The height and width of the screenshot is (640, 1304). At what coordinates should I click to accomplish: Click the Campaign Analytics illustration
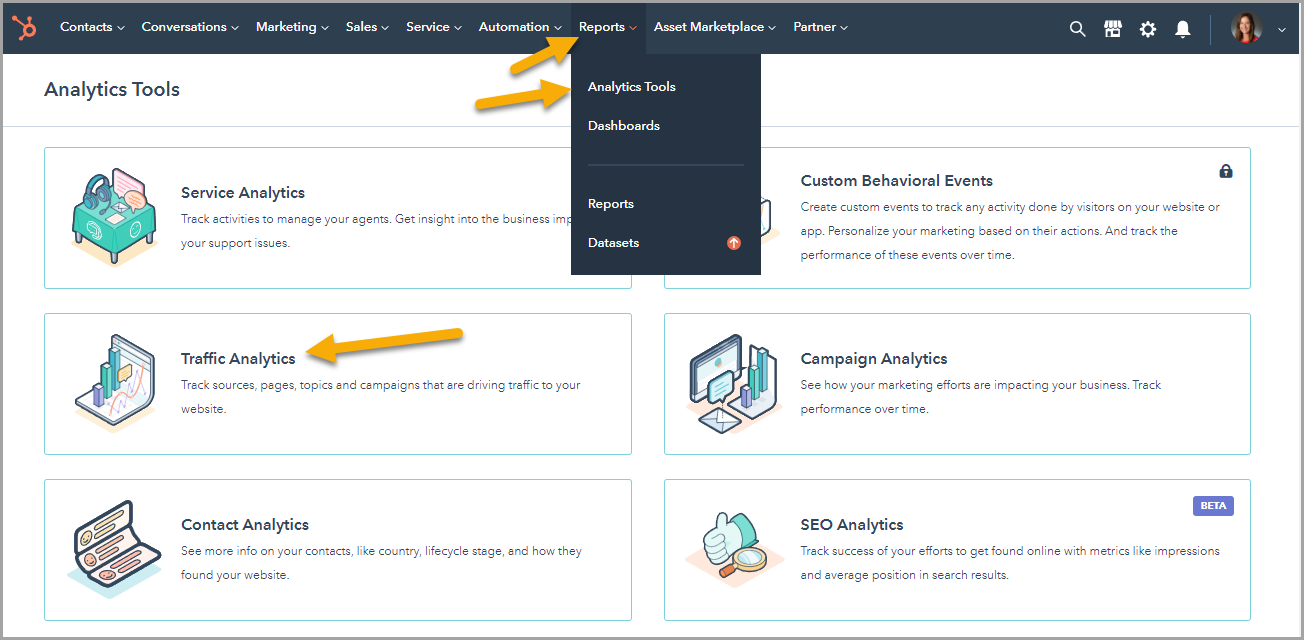pos(734,384)
